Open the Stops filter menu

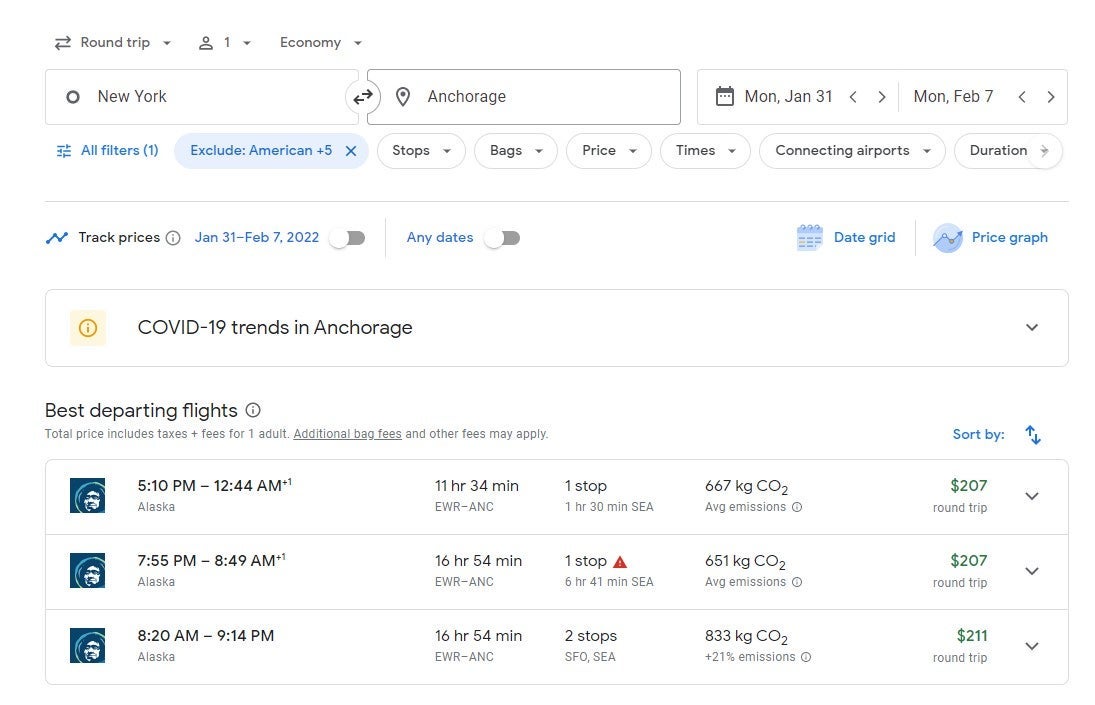point(420,151)
